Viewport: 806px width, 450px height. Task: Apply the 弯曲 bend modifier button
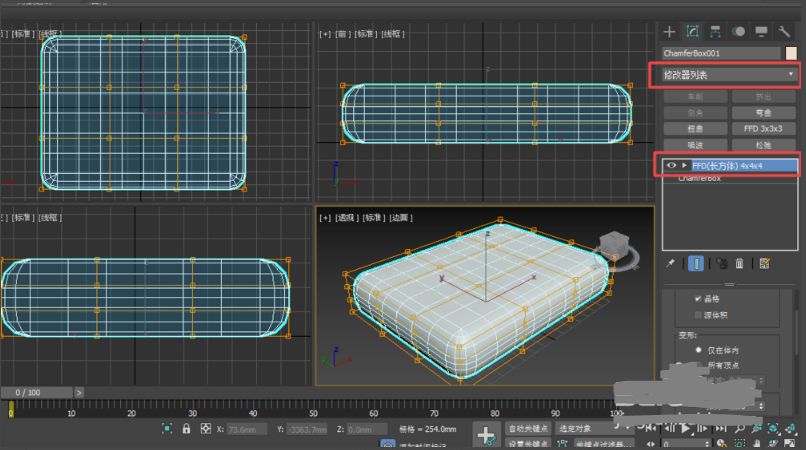(x=763, y=113)
